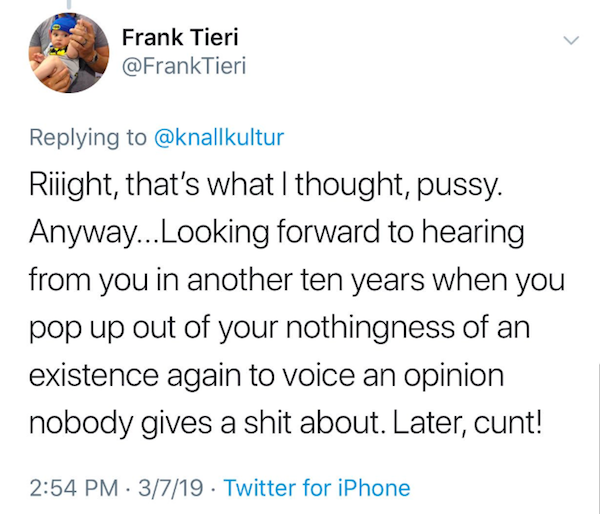Visit the @knallkultur mention link

219,137
